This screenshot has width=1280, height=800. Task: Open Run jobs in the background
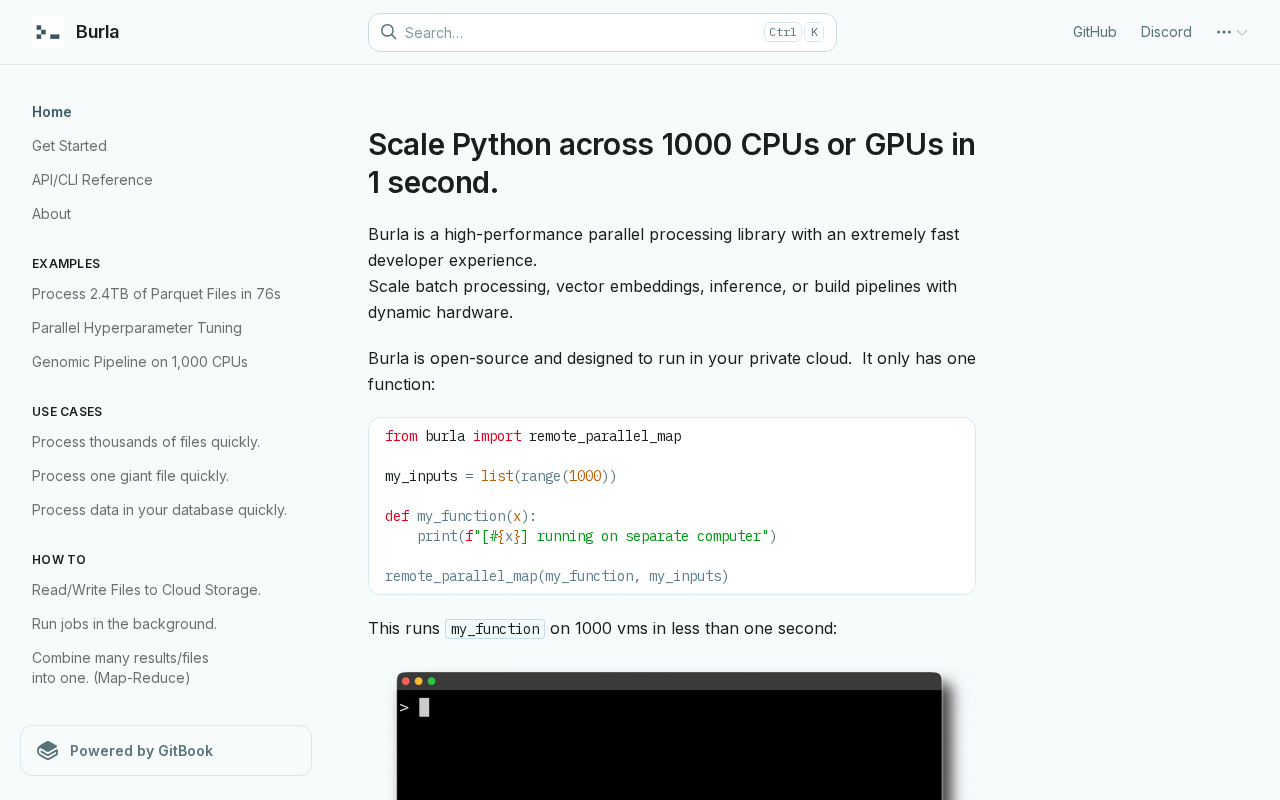pos(124,624)
